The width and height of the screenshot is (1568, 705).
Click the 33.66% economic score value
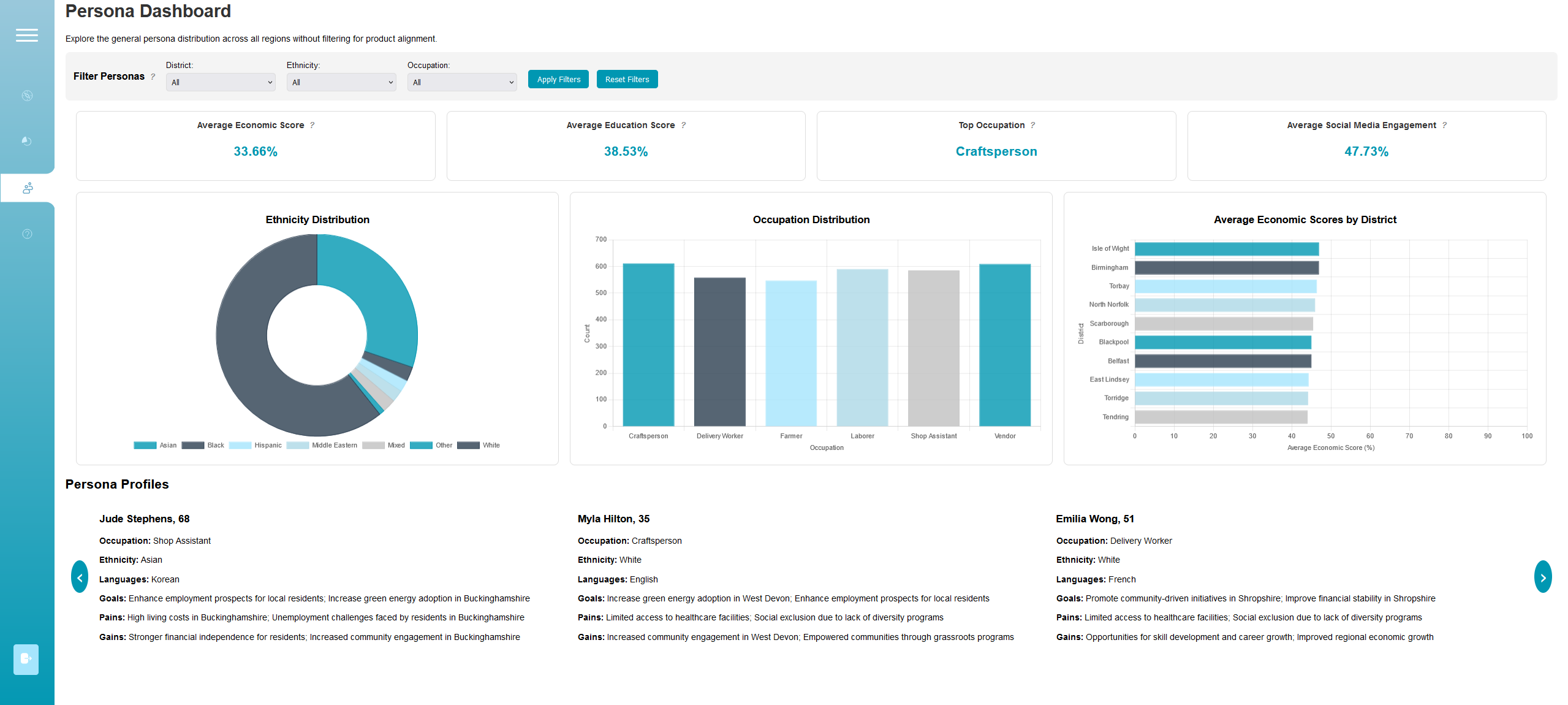pos(256,151)
